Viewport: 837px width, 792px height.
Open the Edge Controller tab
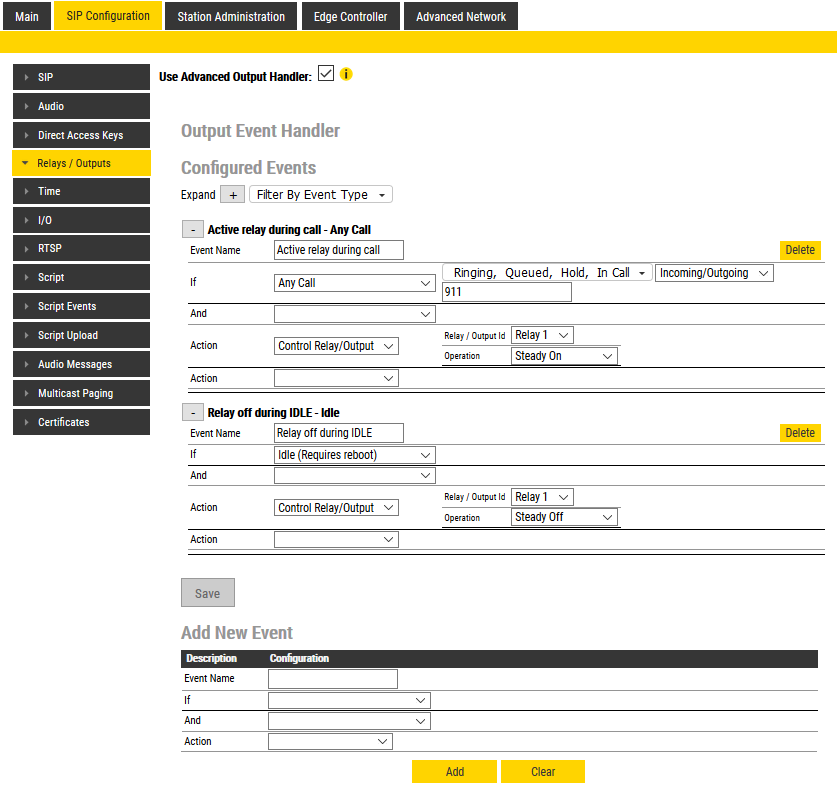pyautogui.click(x=350, y=16)
